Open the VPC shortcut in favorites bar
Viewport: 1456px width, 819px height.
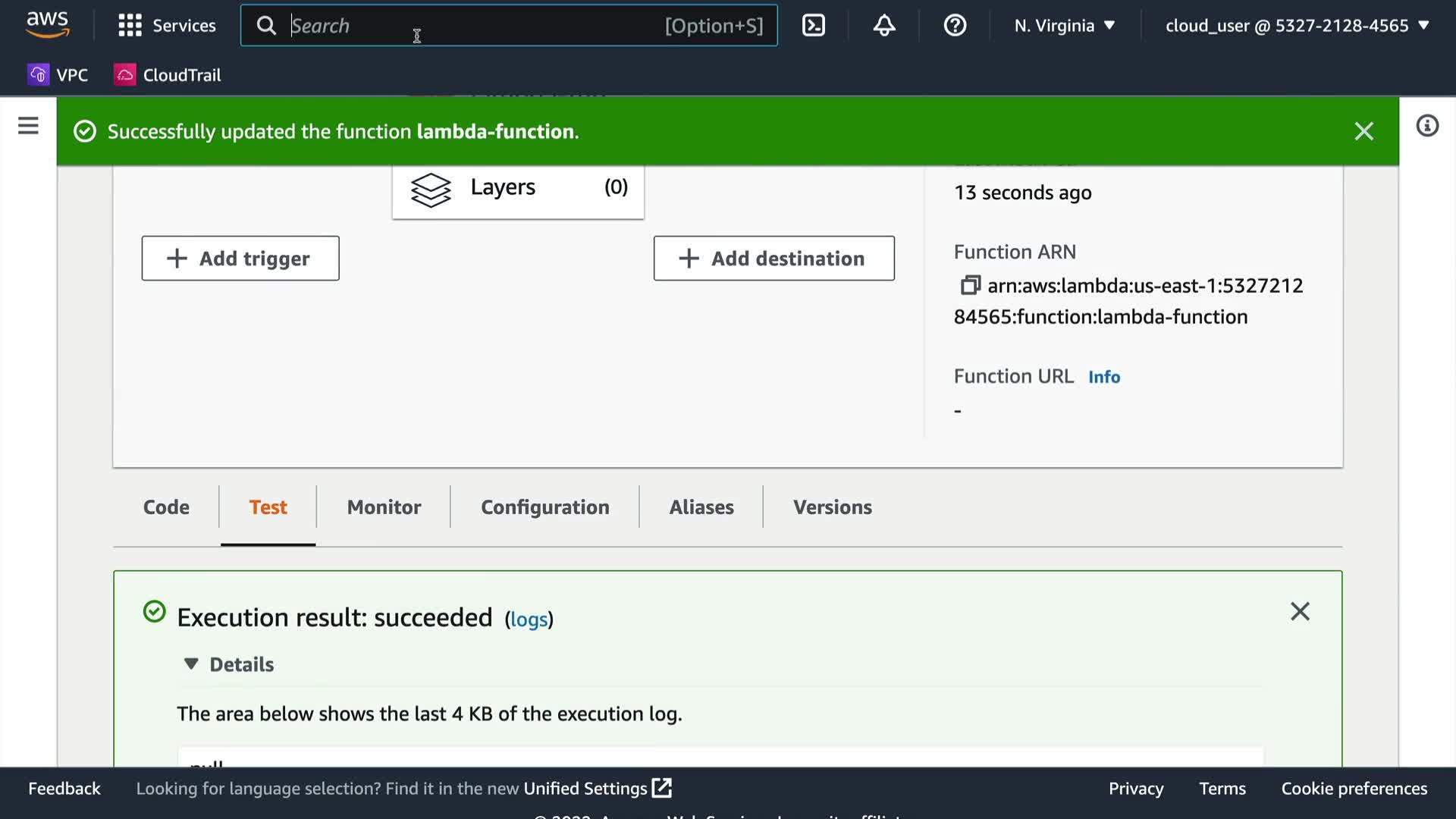click(58, 75)
